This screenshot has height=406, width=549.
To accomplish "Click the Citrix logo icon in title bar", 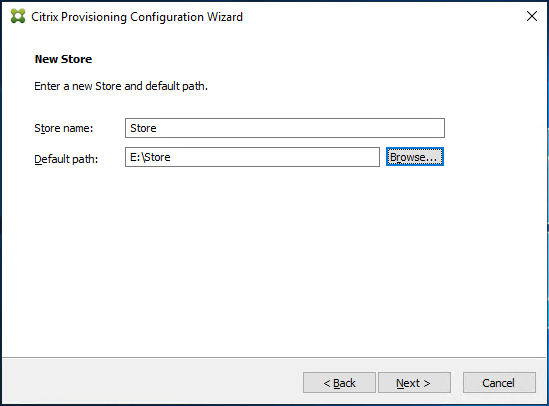I will [18, 16].
